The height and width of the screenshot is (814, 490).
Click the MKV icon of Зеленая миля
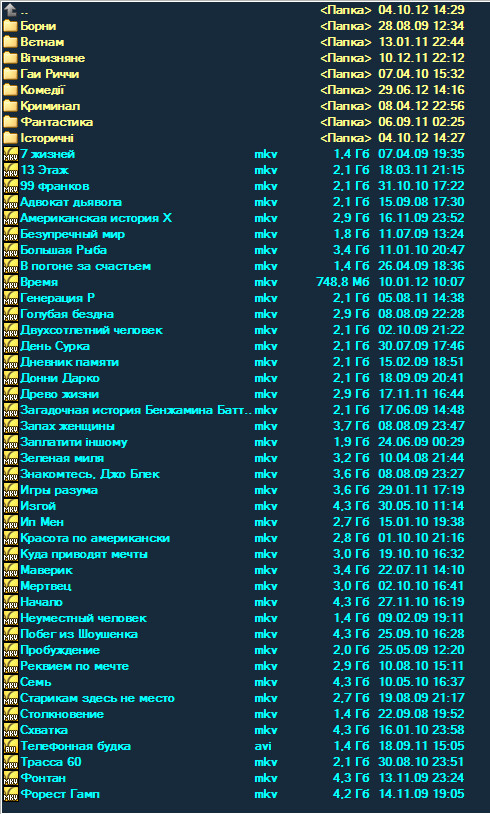tap(10, 459)
